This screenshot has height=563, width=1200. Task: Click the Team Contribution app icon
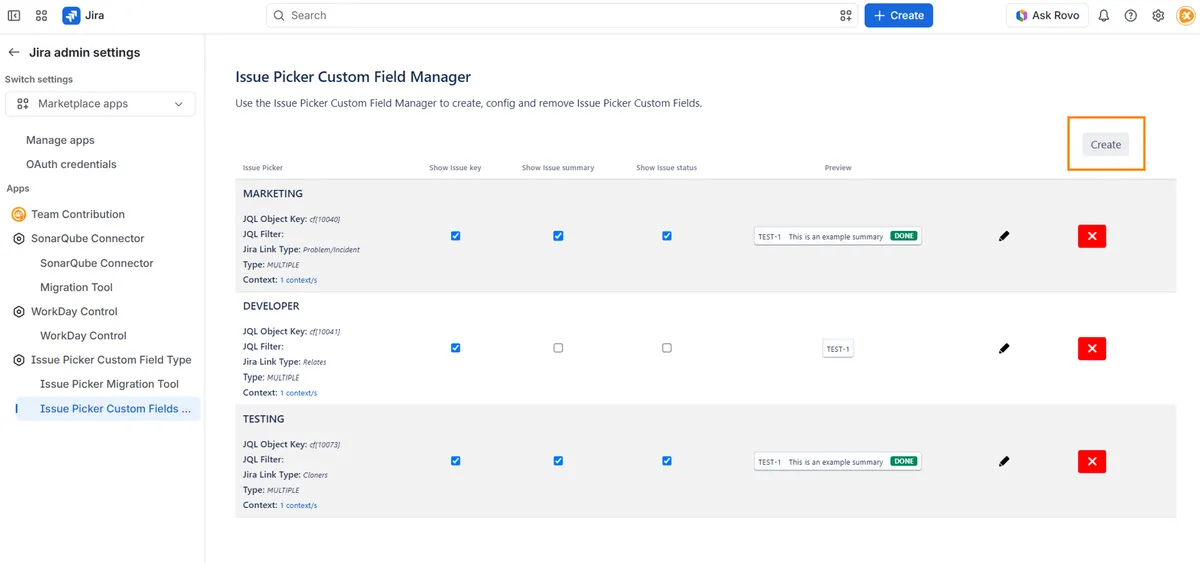click(18, 214)
